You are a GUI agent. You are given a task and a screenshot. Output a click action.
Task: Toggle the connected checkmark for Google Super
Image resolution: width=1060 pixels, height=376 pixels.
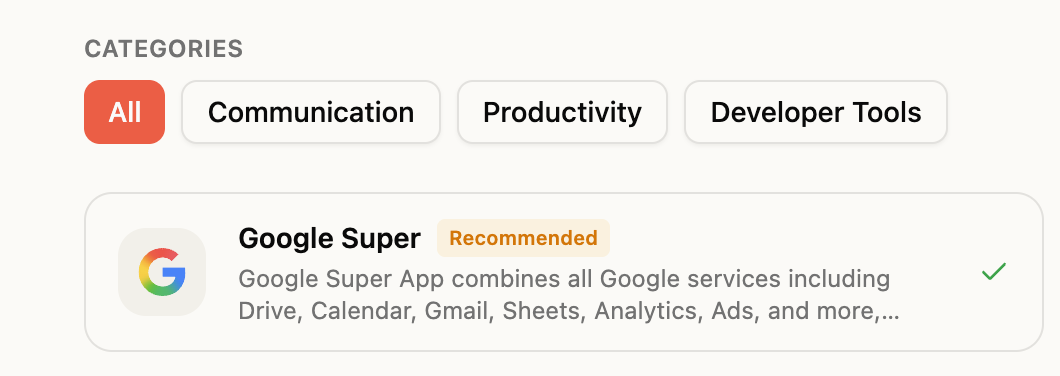tap(994, 272)
